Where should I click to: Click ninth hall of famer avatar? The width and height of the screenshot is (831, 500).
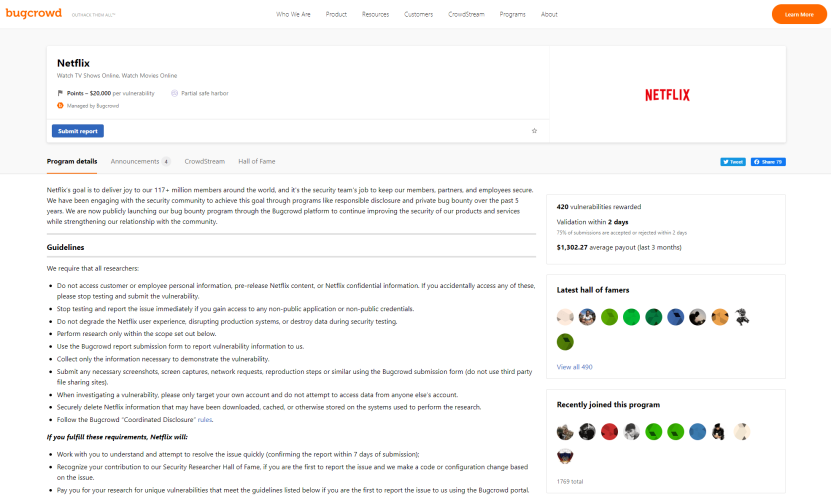pyautogui.click(x=742, y=317)
